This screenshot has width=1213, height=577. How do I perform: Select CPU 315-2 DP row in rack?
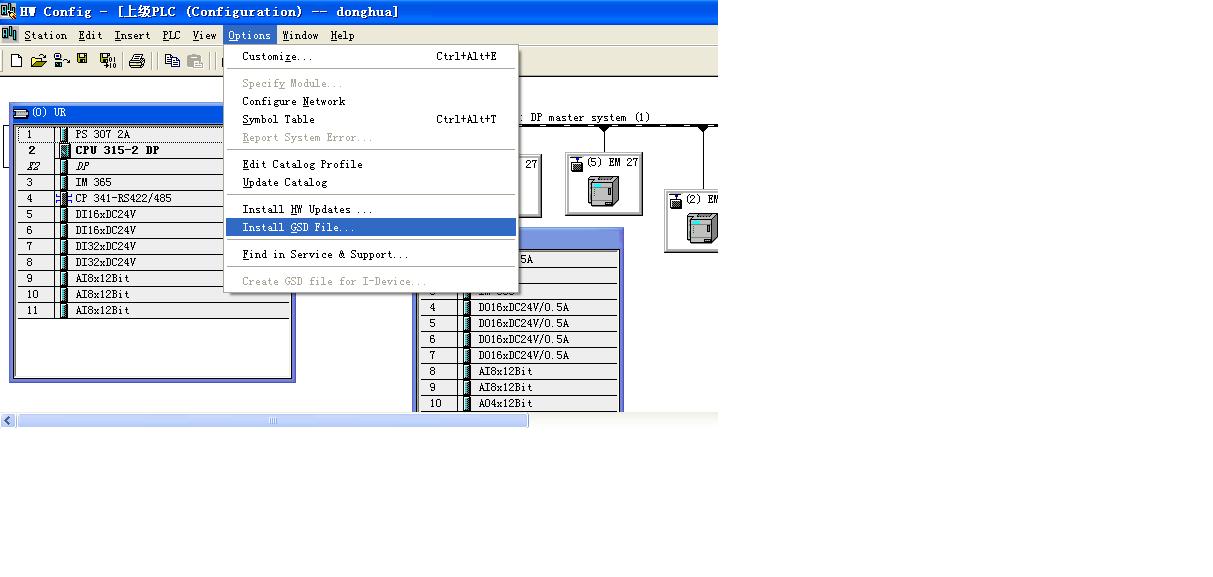click(120, 150)
